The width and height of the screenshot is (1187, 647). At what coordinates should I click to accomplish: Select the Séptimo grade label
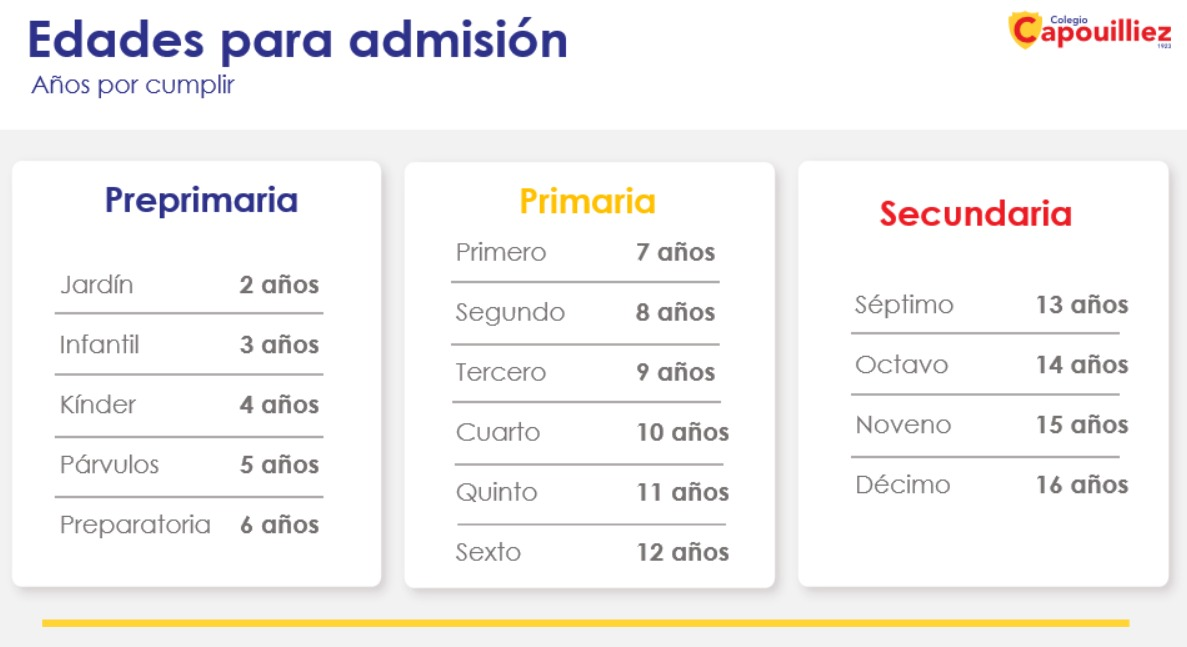904,305
